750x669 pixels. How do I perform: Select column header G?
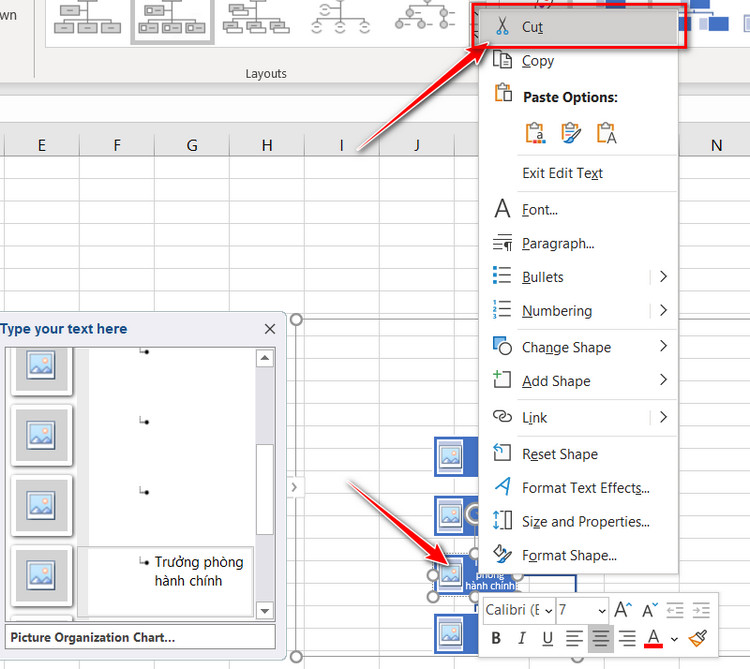tap(192, 145)
